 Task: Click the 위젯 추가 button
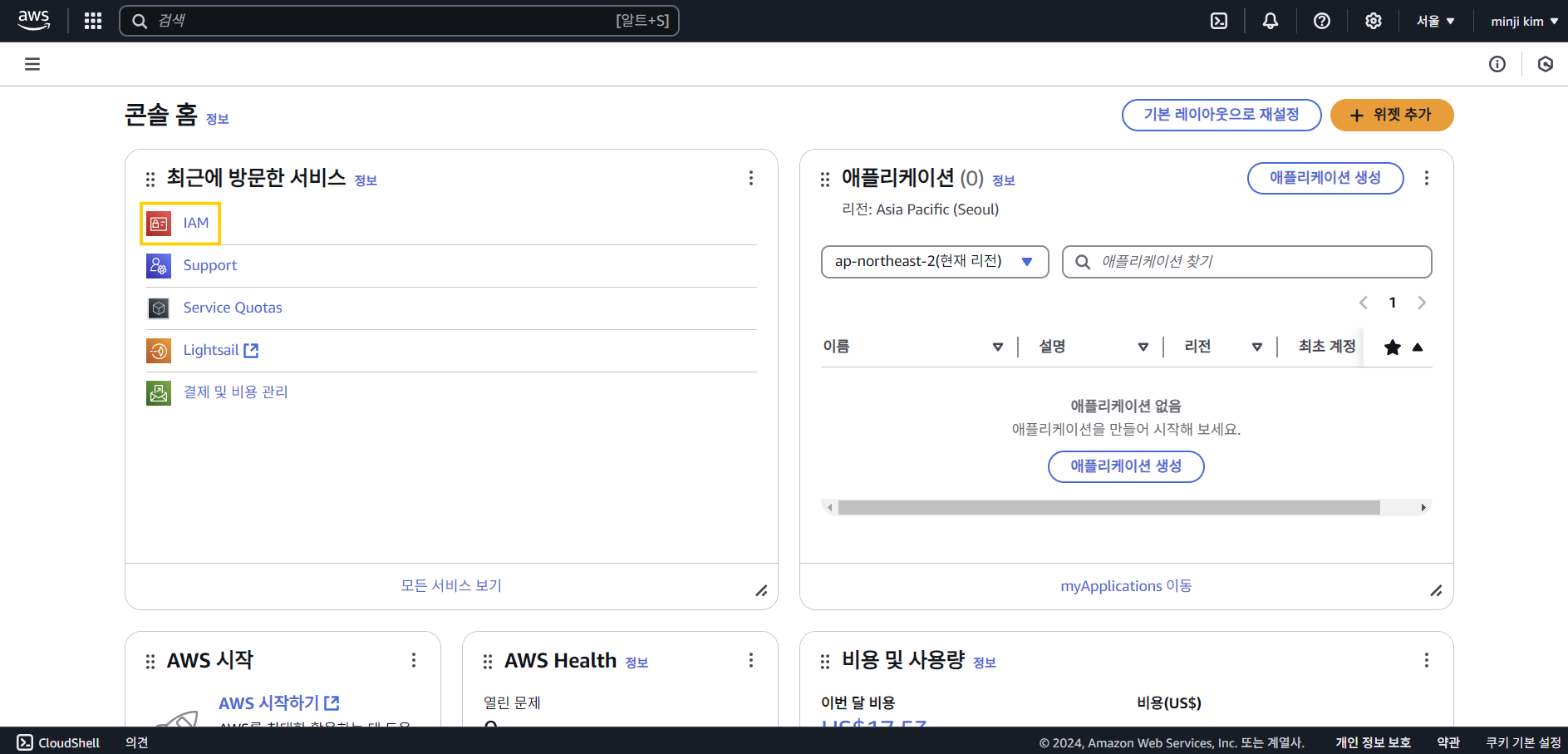[x=1392, y=115]
